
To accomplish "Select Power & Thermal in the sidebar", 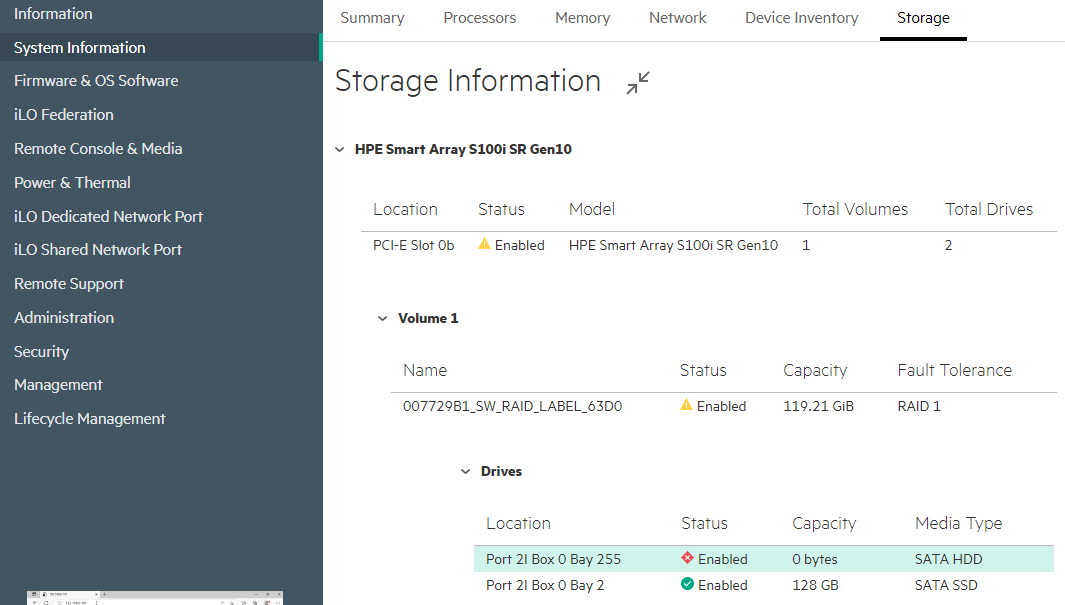I will [73, 182].
